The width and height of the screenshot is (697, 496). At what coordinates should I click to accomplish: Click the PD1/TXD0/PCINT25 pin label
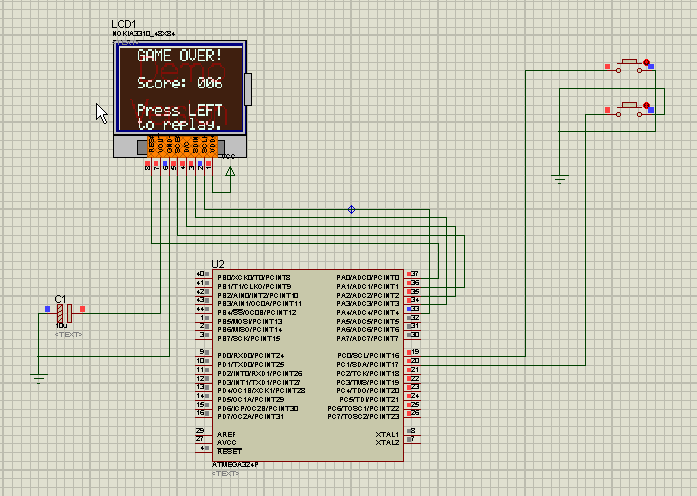coord(251,364)
